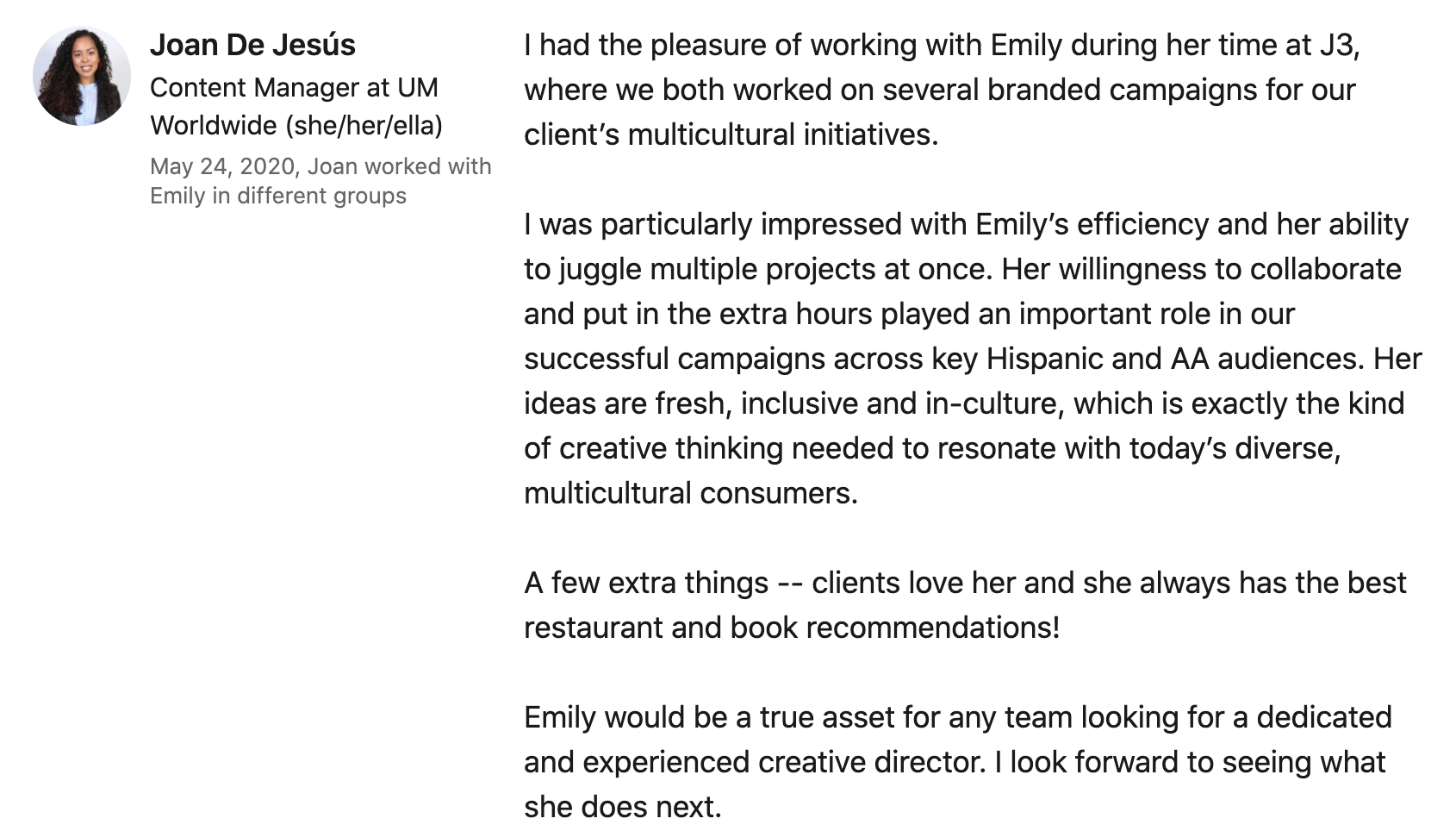The image size is (1456, 831).
Task: Click the "multicultural consumers." line
Action: [x=690, y=493]
